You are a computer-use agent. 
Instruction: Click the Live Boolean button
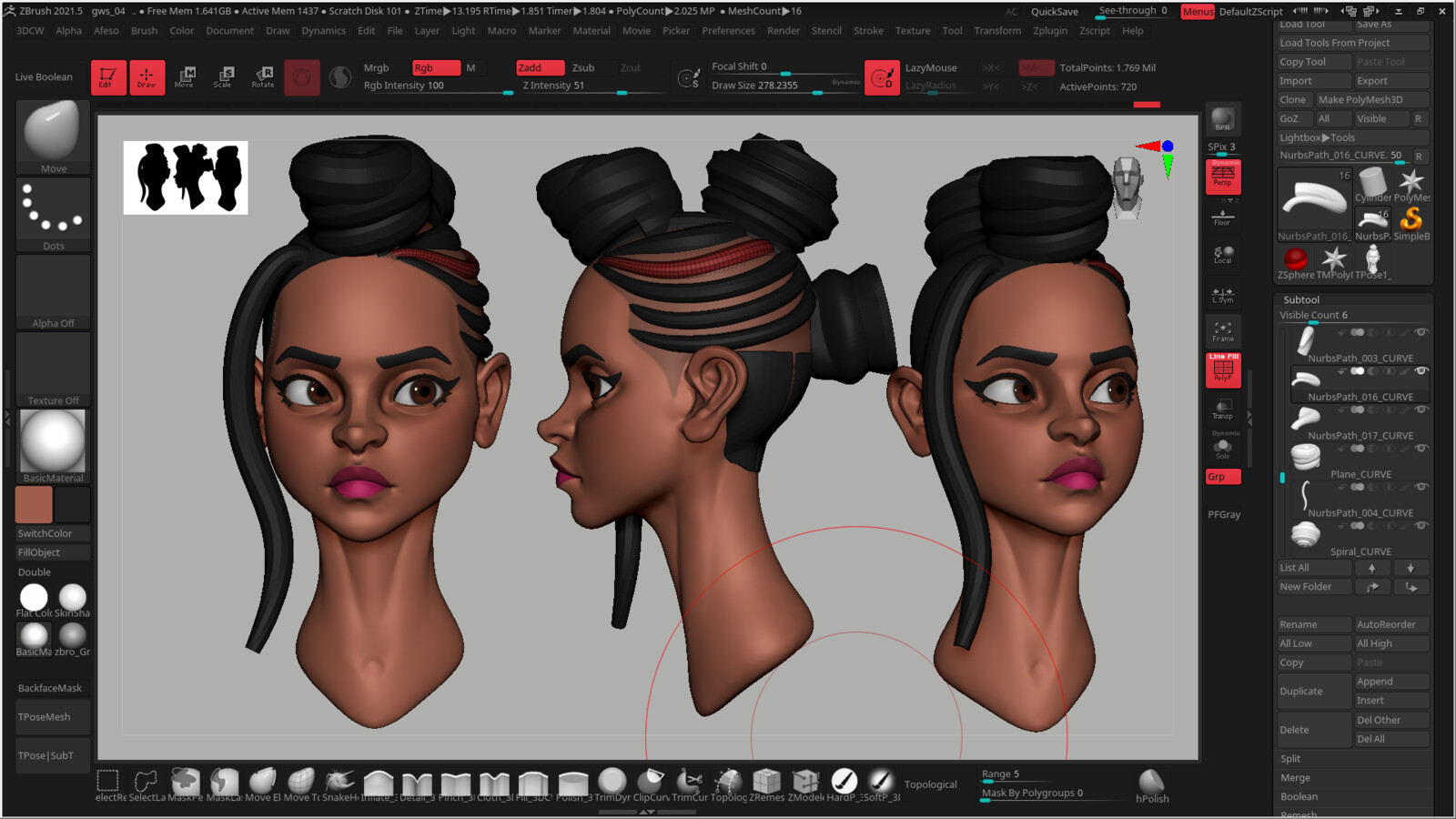[44, 77]
